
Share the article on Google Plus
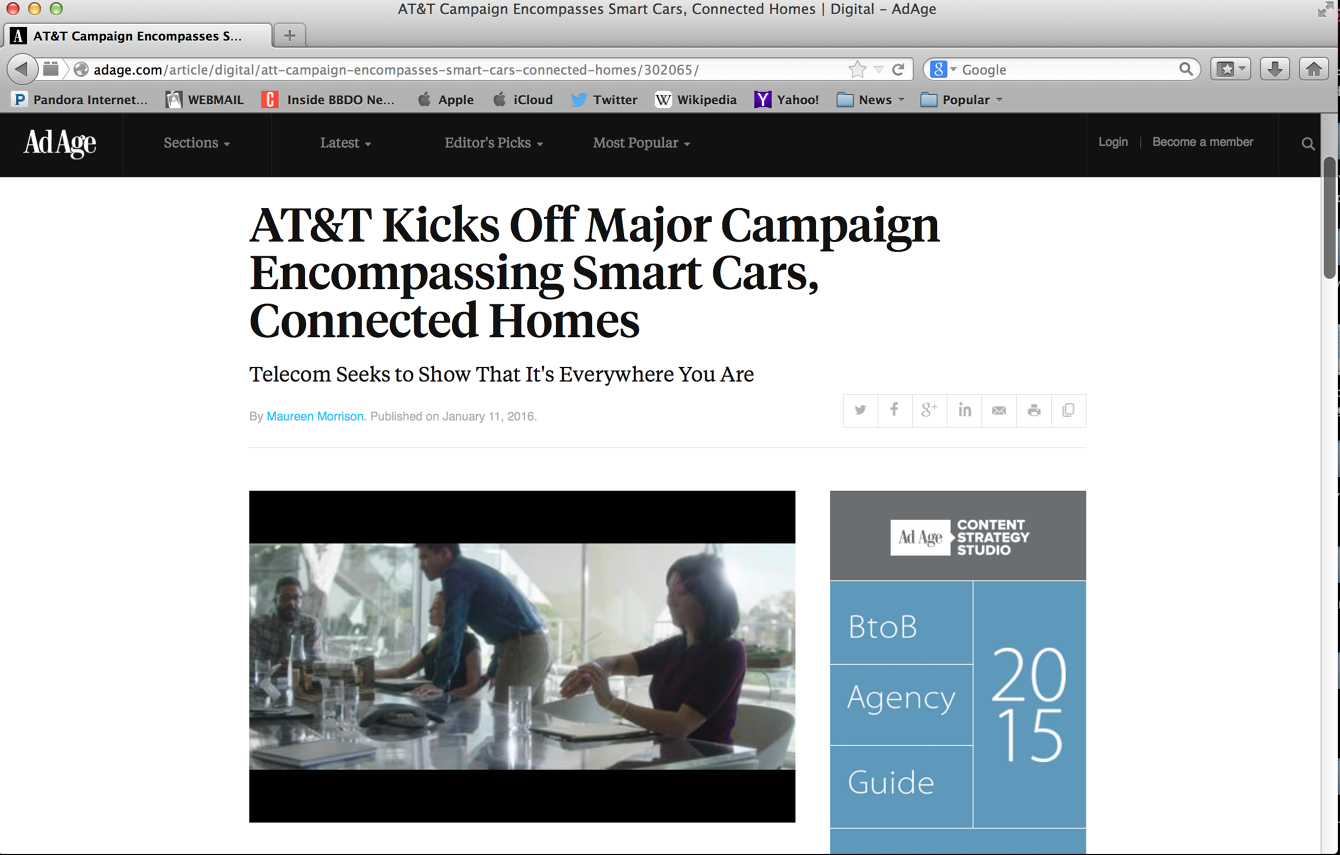pyautogui.click(x=930, y=410)
